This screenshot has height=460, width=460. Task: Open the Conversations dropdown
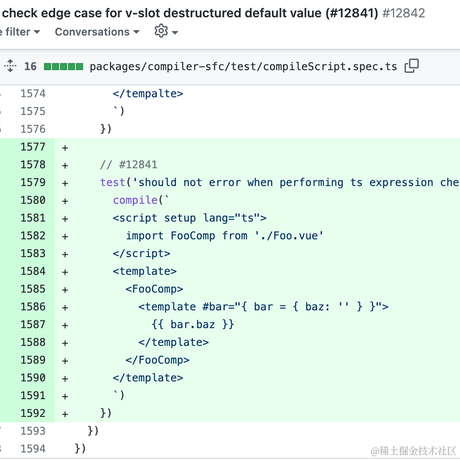tap(97, 32)
